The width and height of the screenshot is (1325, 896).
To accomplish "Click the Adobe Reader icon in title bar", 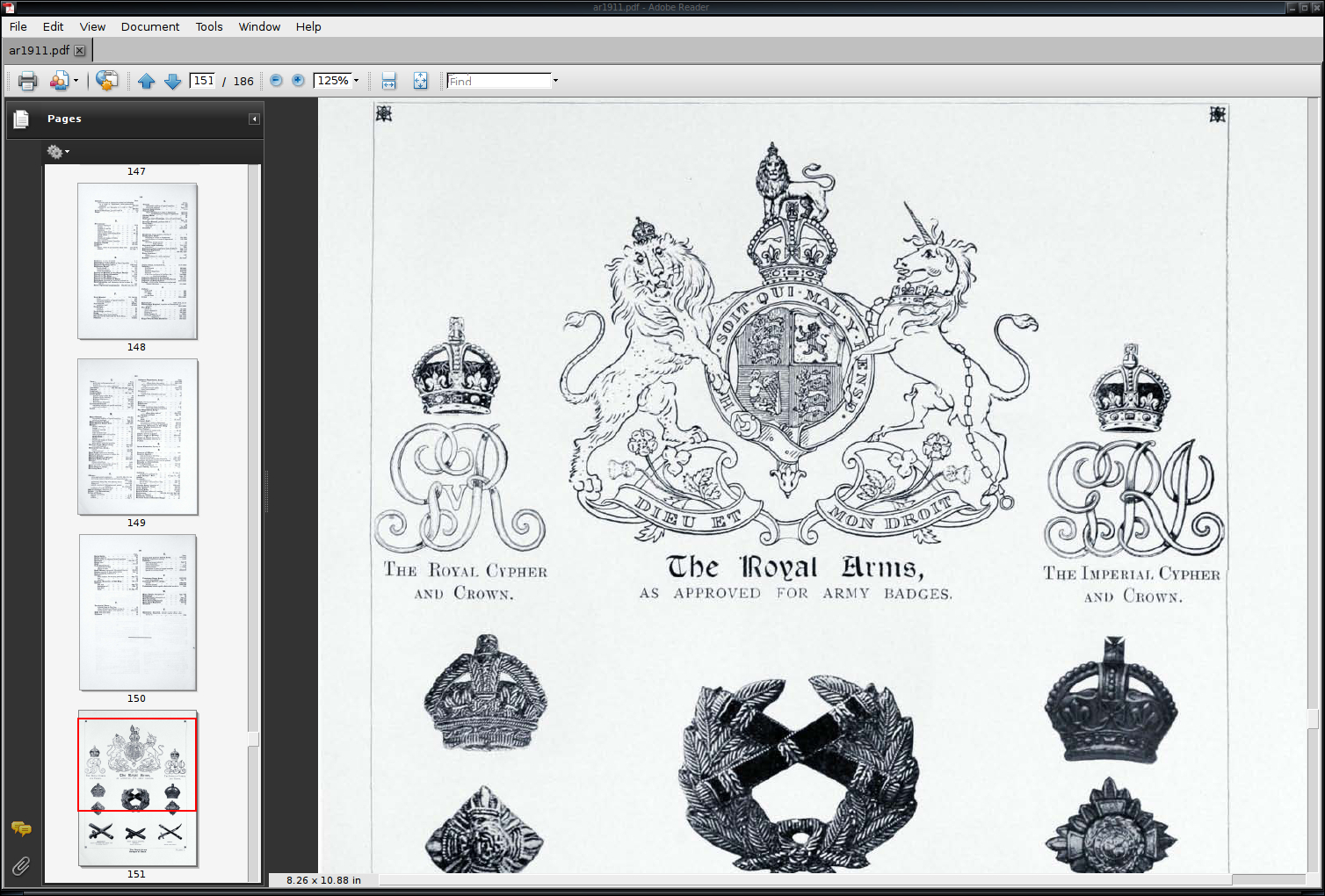I will [9, 7].
